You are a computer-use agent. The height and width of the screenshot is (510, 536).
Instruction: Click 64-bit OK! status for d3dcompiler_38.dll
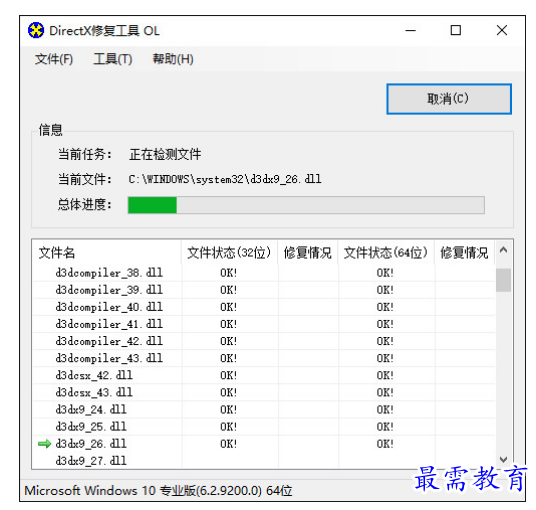[385, 273]
